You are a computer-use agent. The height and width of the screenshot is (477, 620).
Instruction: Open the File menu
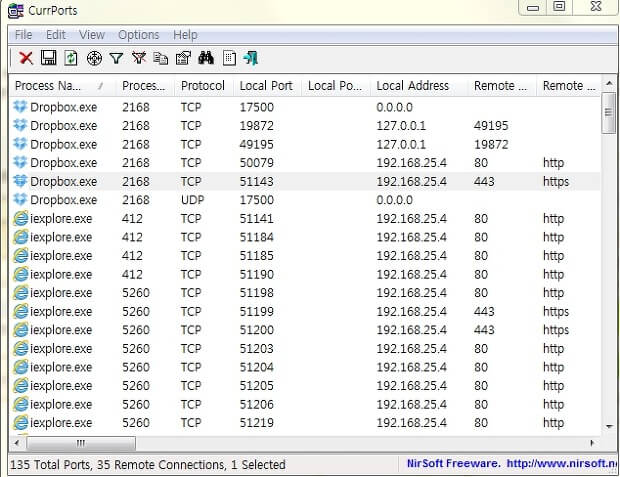(x=23, y=35)
